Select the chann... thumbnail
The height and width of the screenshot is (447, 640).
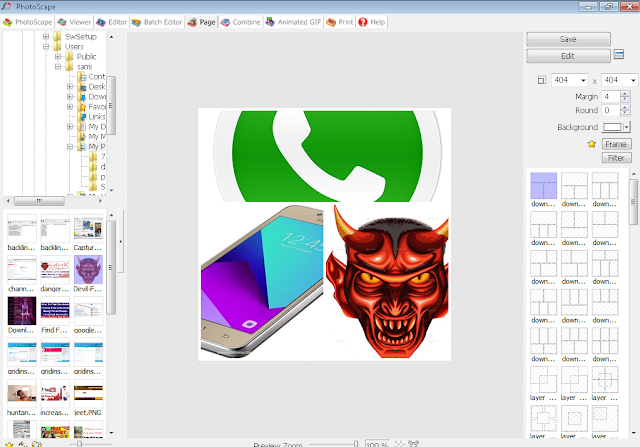[x=22, y=270]
